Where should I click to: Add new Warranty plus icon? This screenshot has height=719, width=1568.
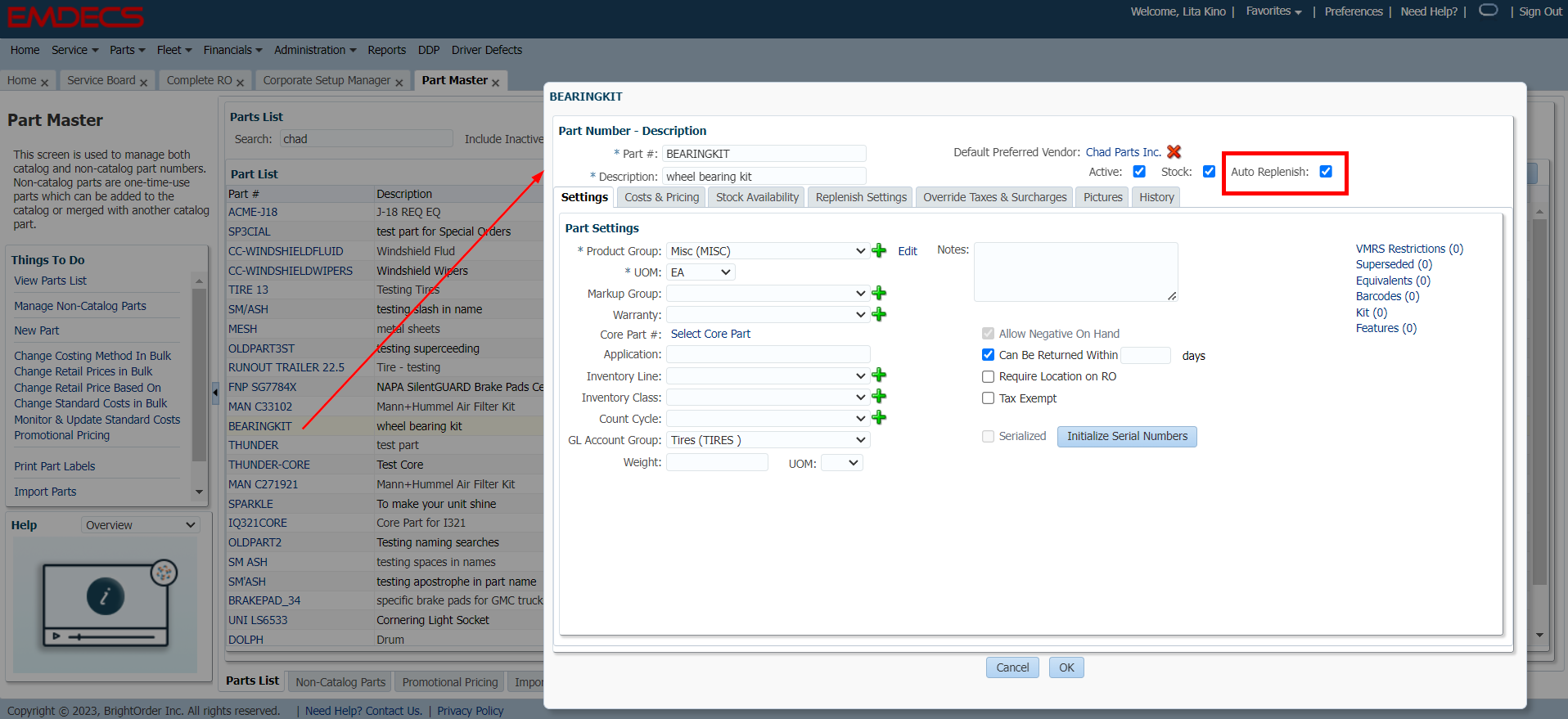click(x=879, y=315)
